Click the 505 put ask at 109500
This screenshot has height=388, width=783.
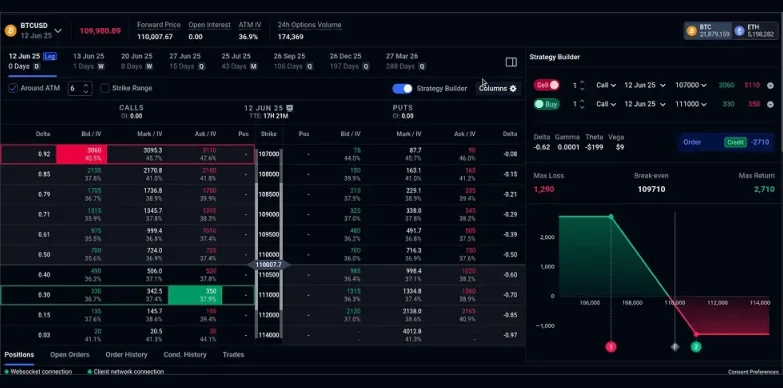470,231
